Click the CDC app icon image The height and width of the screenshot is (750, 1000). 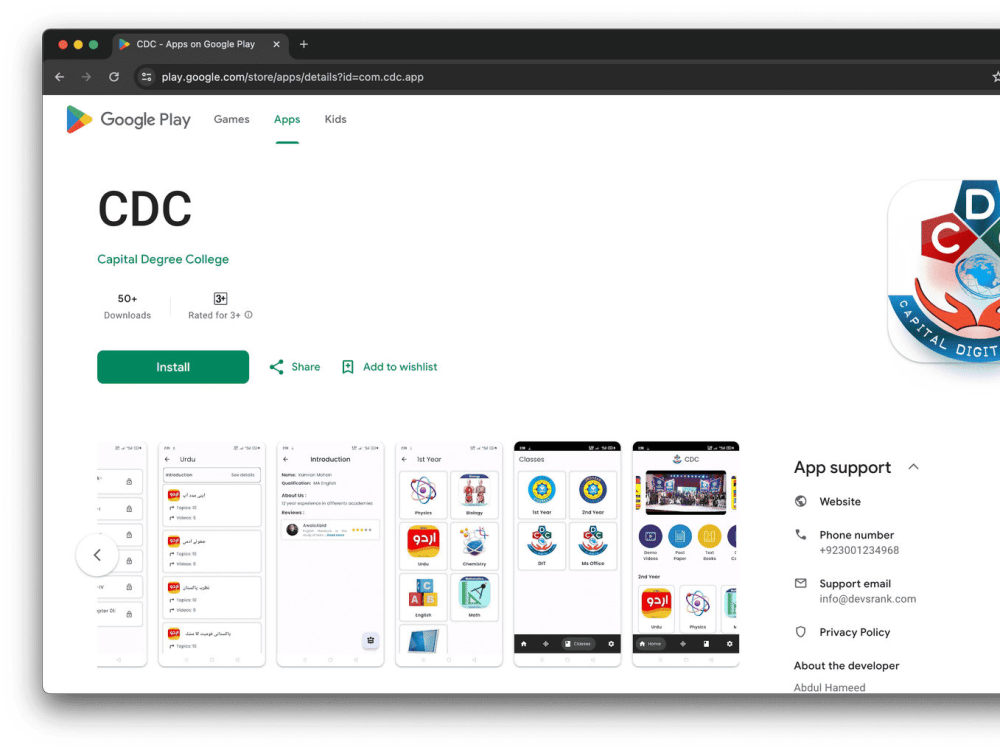tap(944, 271)
